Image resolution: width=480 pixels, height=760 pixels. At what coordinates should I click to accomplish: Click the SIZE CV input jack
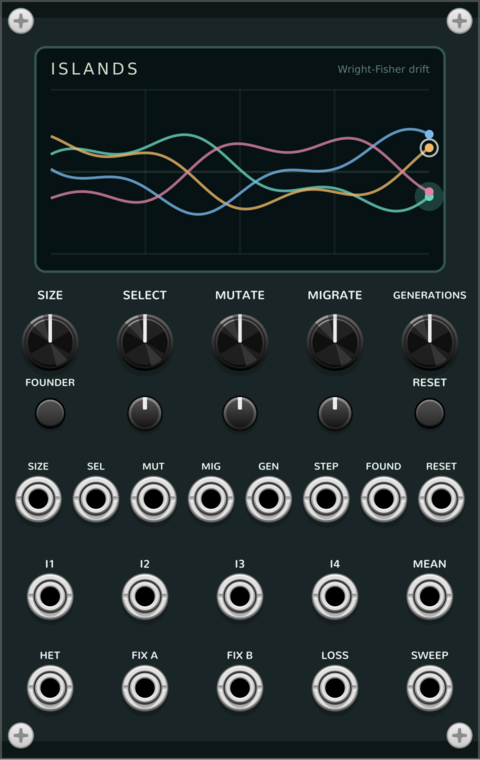38,499
